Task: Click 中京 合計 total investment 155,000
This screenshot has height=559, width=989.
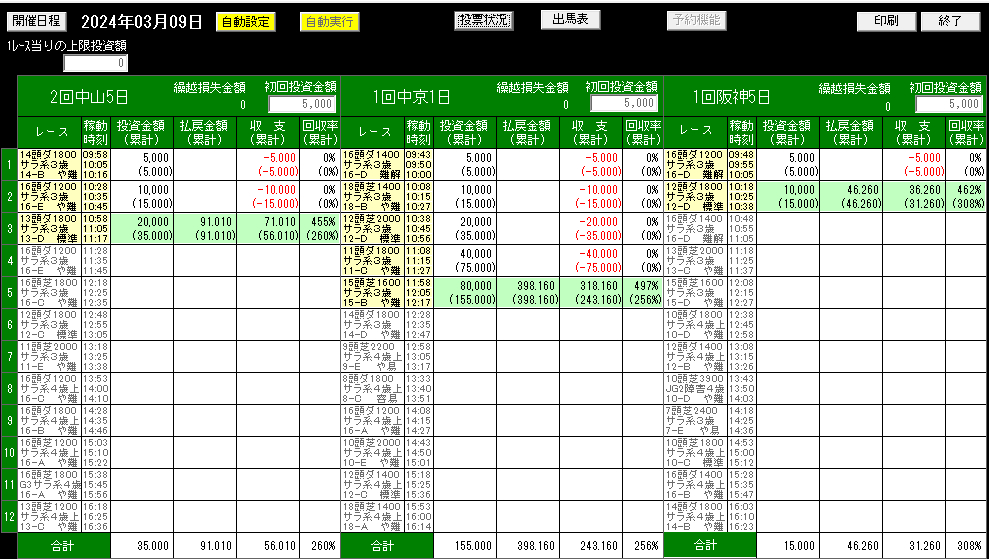Action: [465, 546]
